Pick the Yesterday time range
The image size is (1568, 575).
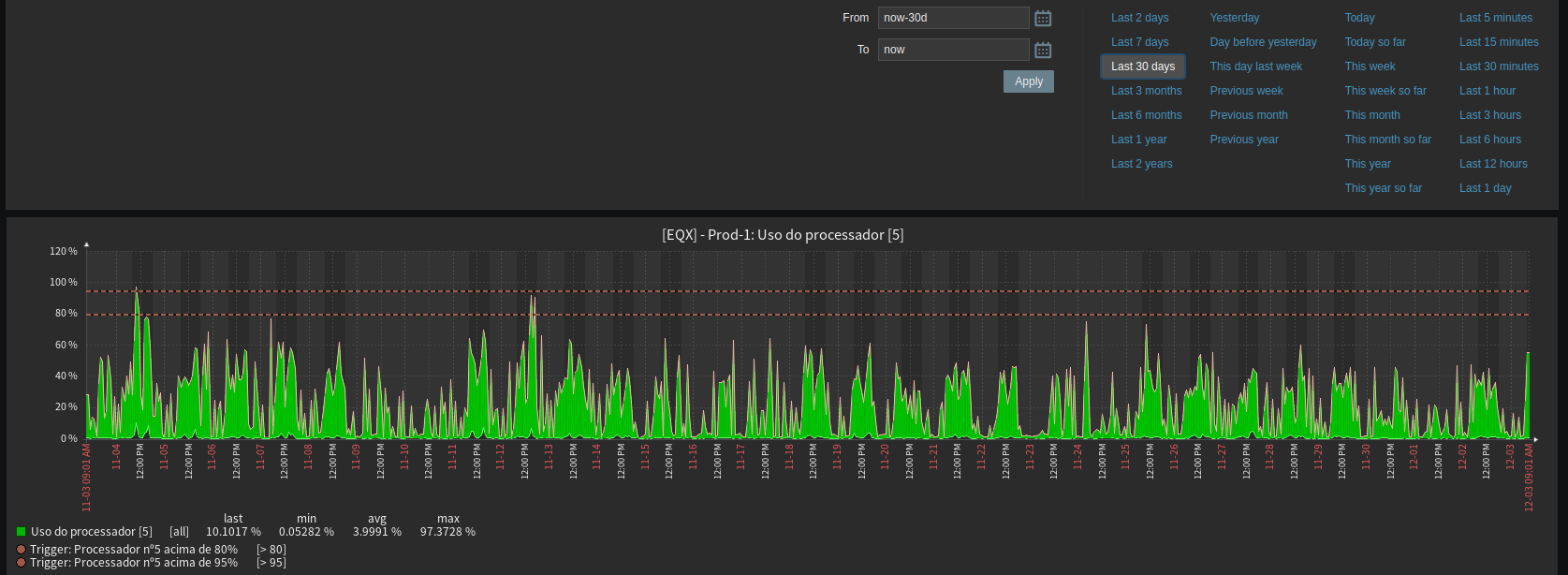[x=1234, y=18]
